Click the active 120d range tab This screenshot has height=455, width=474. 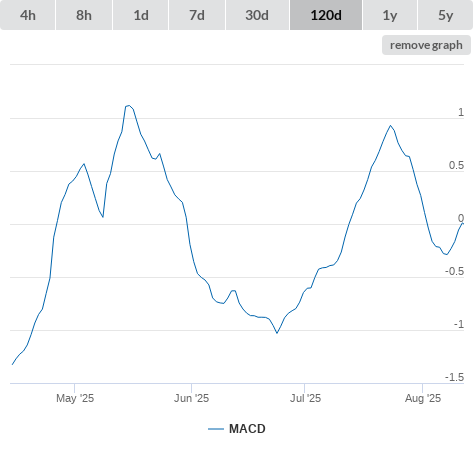point(326,15)
